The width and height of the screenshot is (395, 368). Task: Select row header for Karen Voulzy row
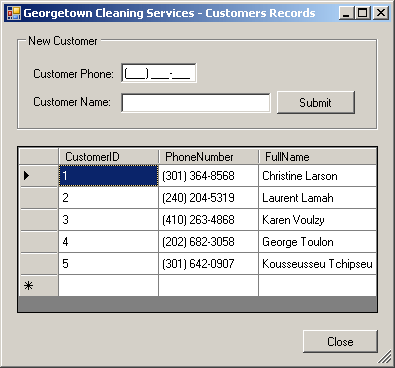point(39,220)
